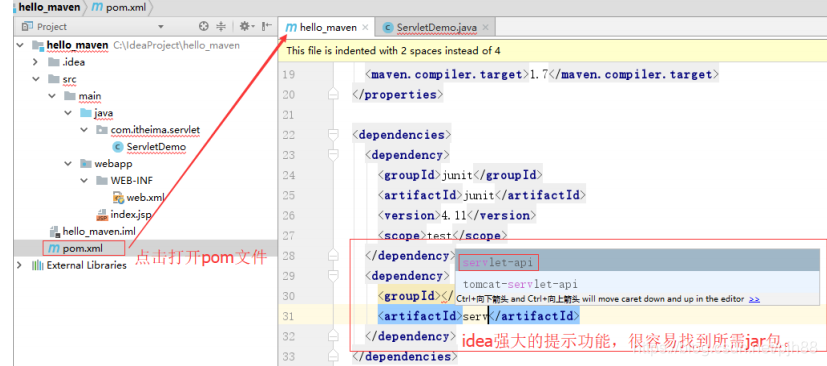Click the scroll-from-source target icon
Image resolution: width=827 pixels, height=366 pixels.
tap(204, 26)
